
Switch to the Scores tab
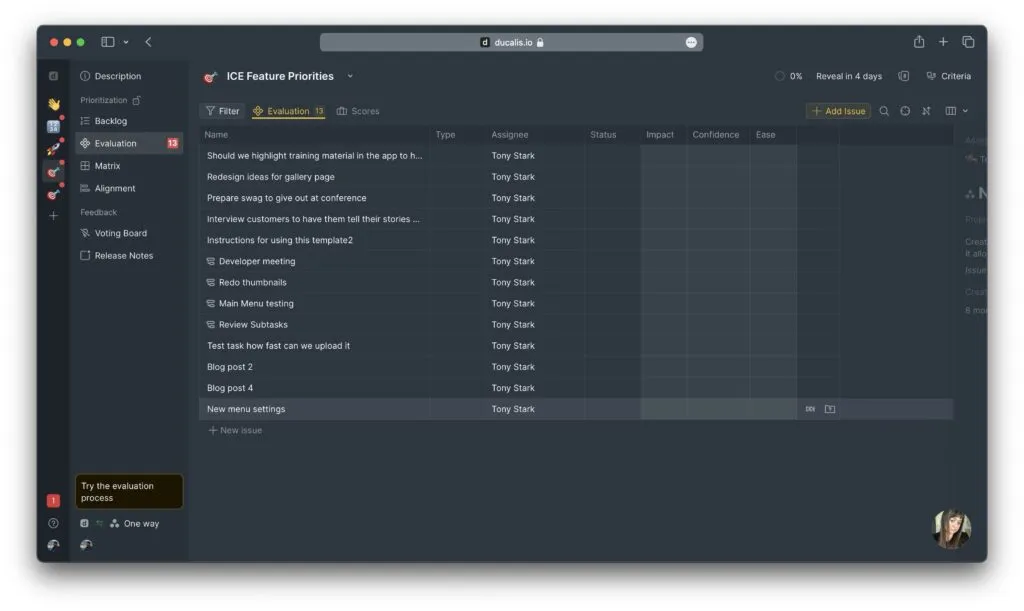click(364, 110)
